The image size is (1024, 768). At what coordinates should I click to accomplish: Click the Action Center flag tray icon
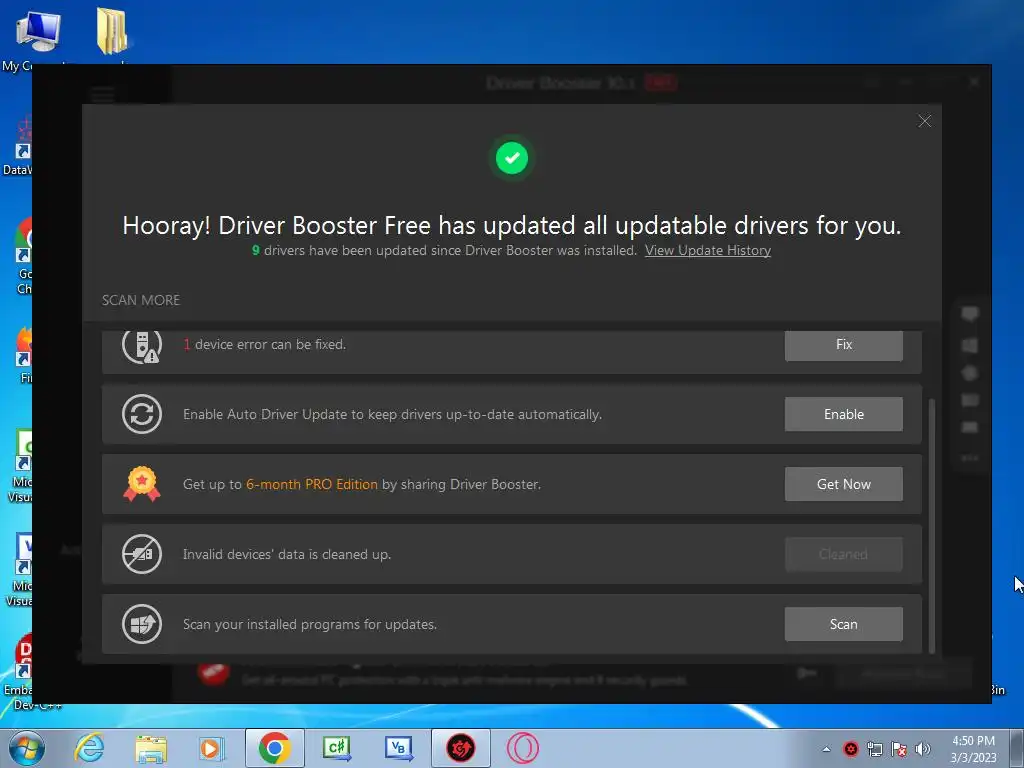tap(899, 749)
